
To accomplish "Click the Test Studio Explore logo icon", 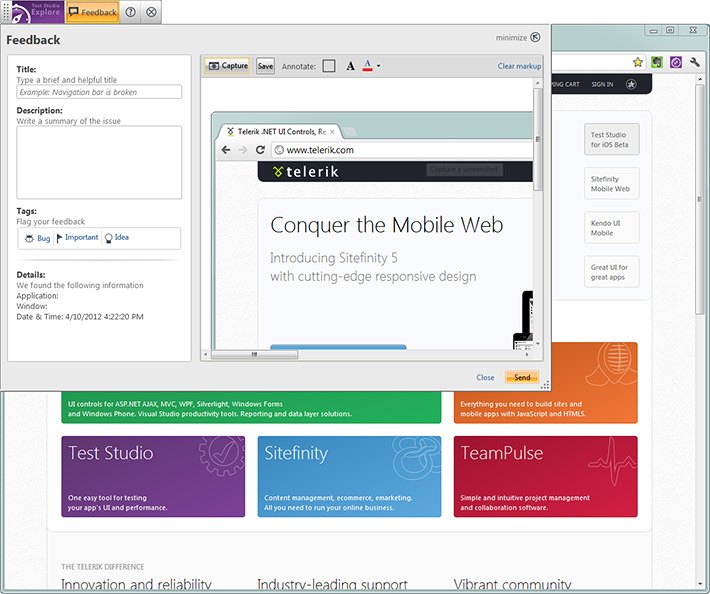I will [38, 12].
